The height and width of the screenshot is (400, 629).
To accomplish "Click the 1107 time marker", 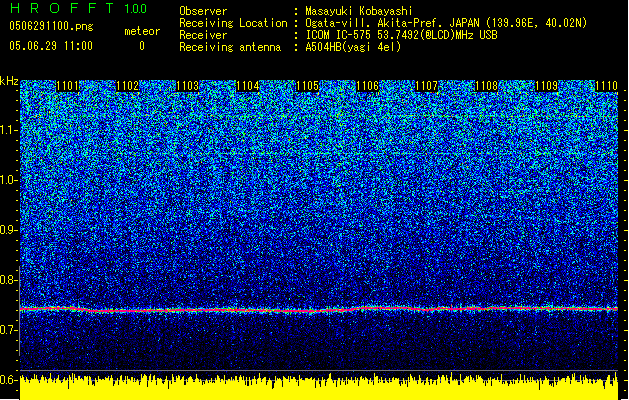I will coord(426,86).
